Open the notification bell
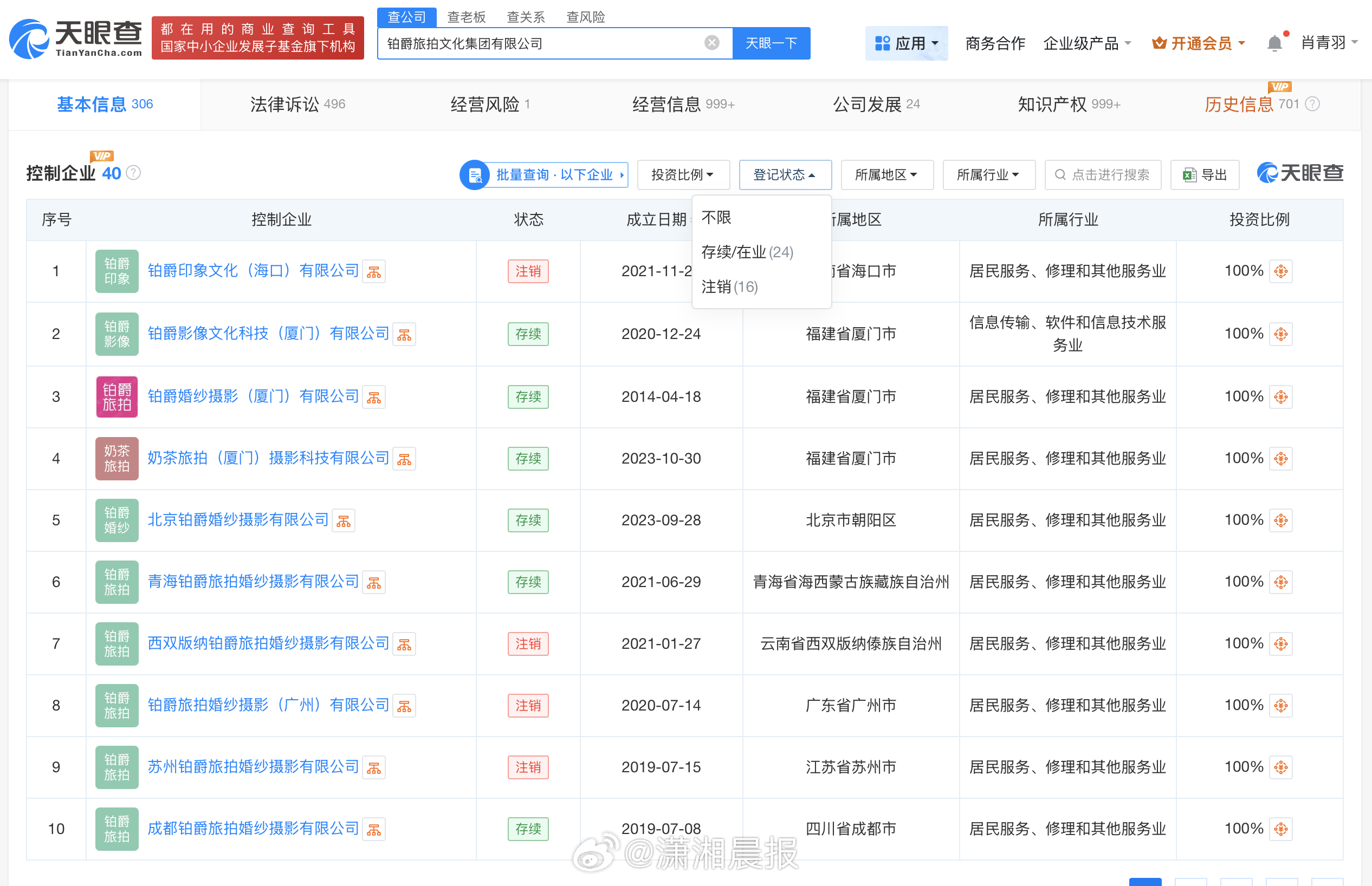 (x=1274, y=43)
